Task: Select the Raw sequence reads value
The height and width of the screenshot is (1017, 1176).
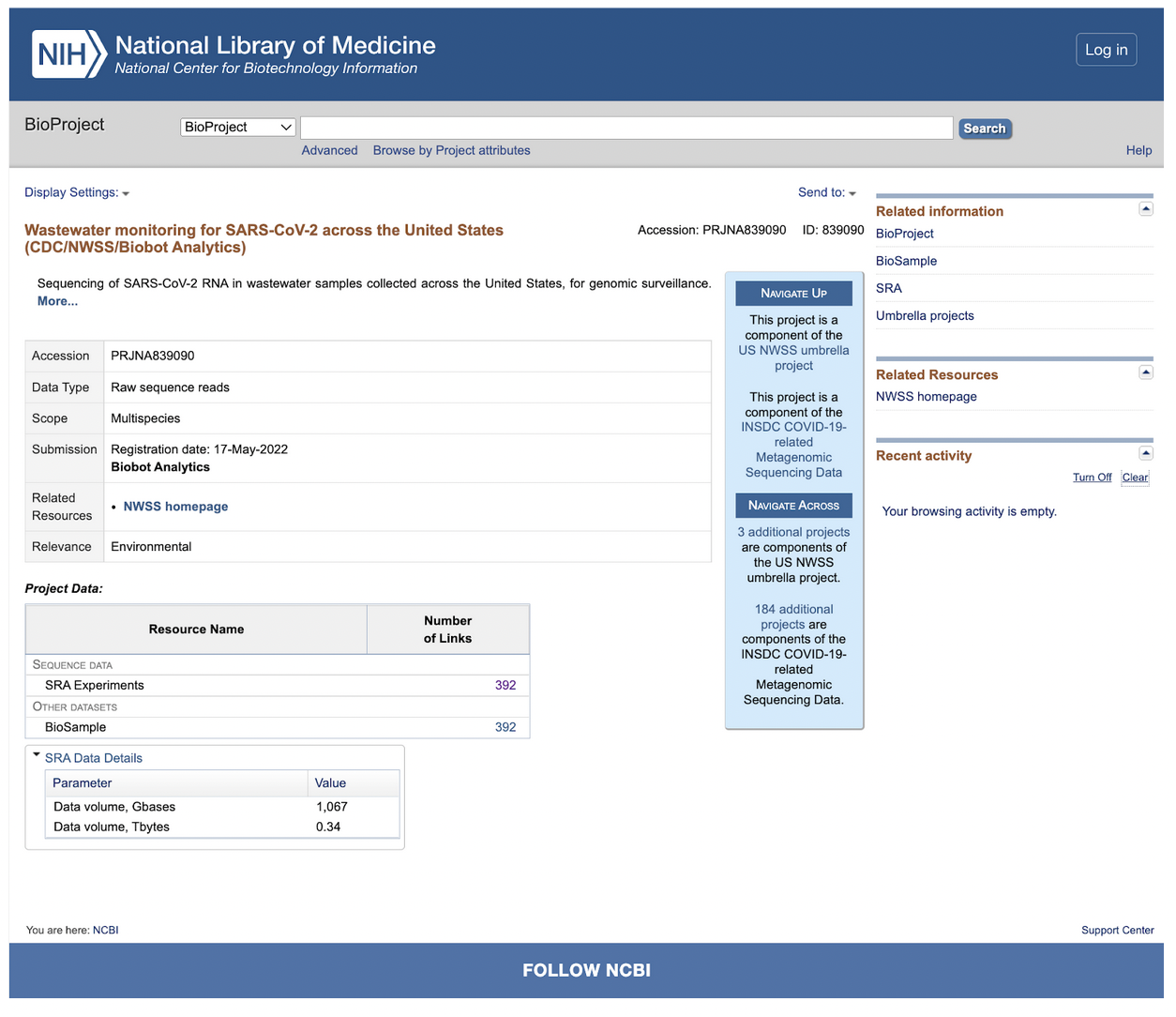Action: [170, 387]
